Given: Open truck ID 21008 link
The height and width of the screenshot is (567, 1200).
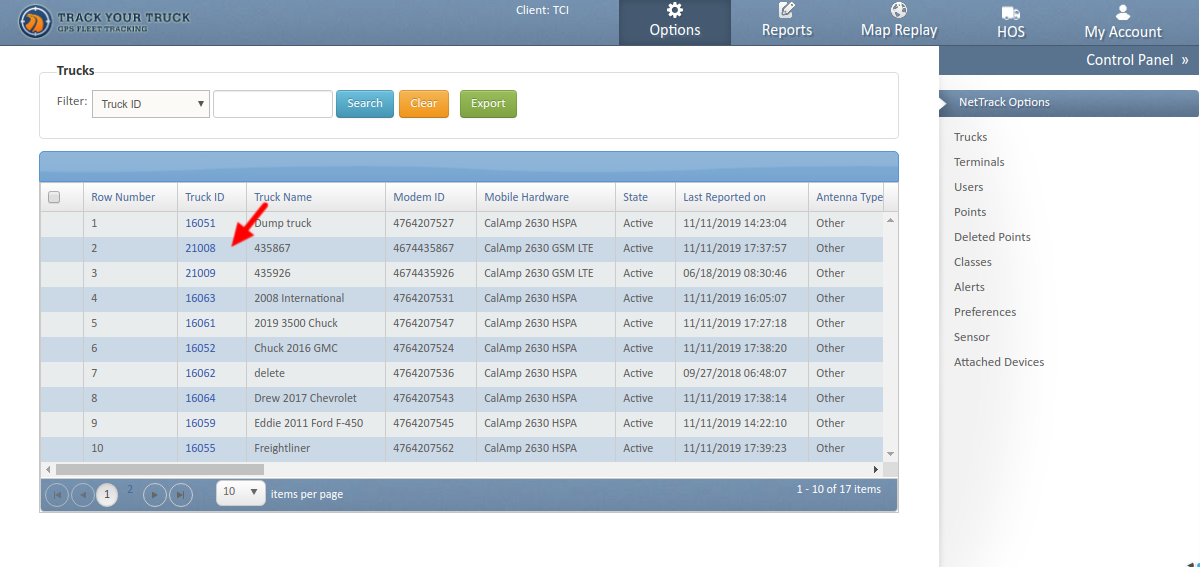Looking at the screenshot, I should pos(200,248).
